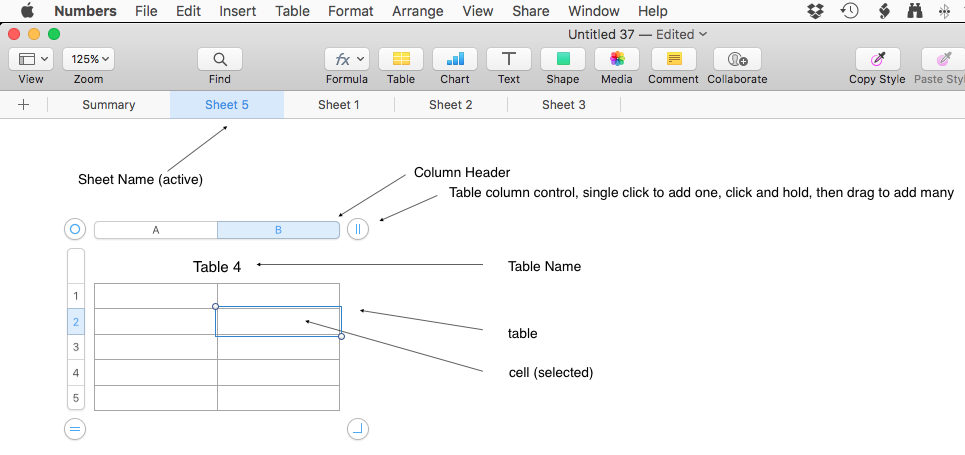Open the Format menu

point(351,11)
